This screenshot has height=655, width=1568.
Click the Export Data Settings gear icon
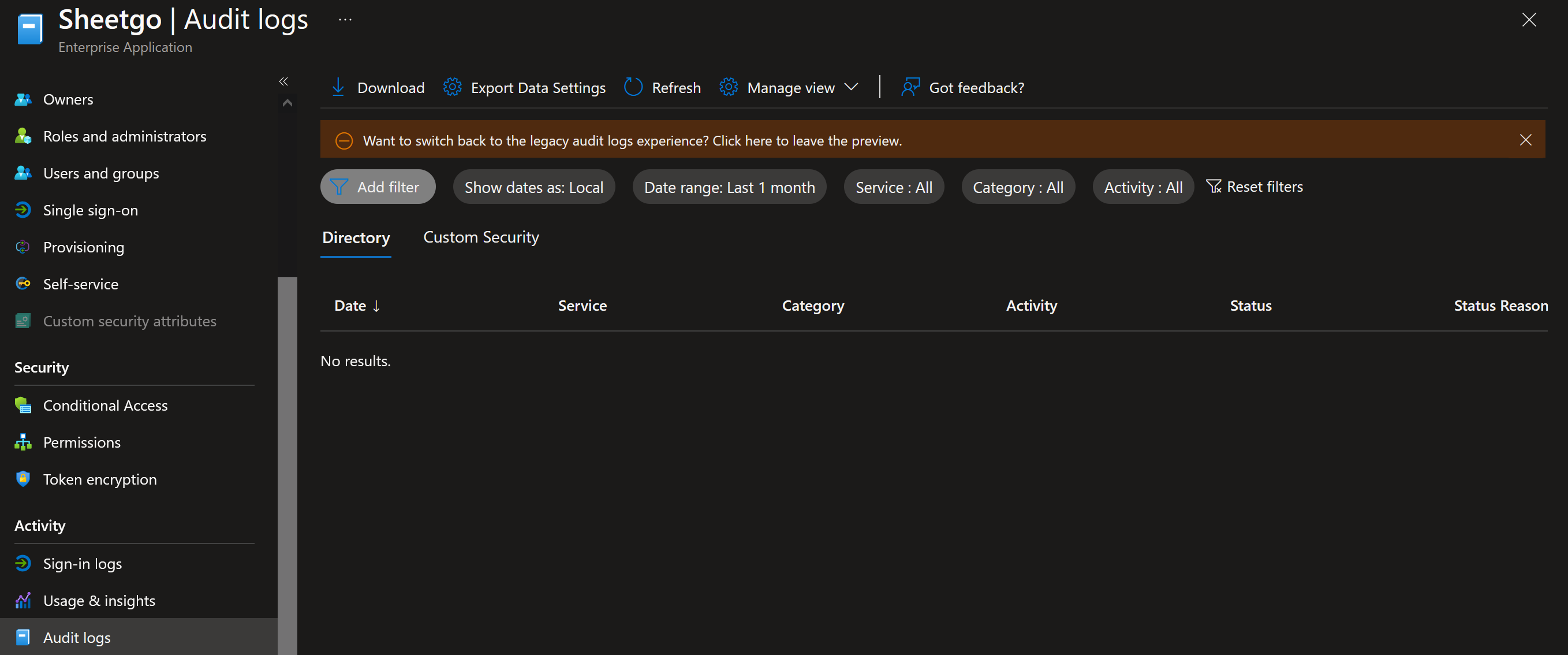tap(452, 88)
